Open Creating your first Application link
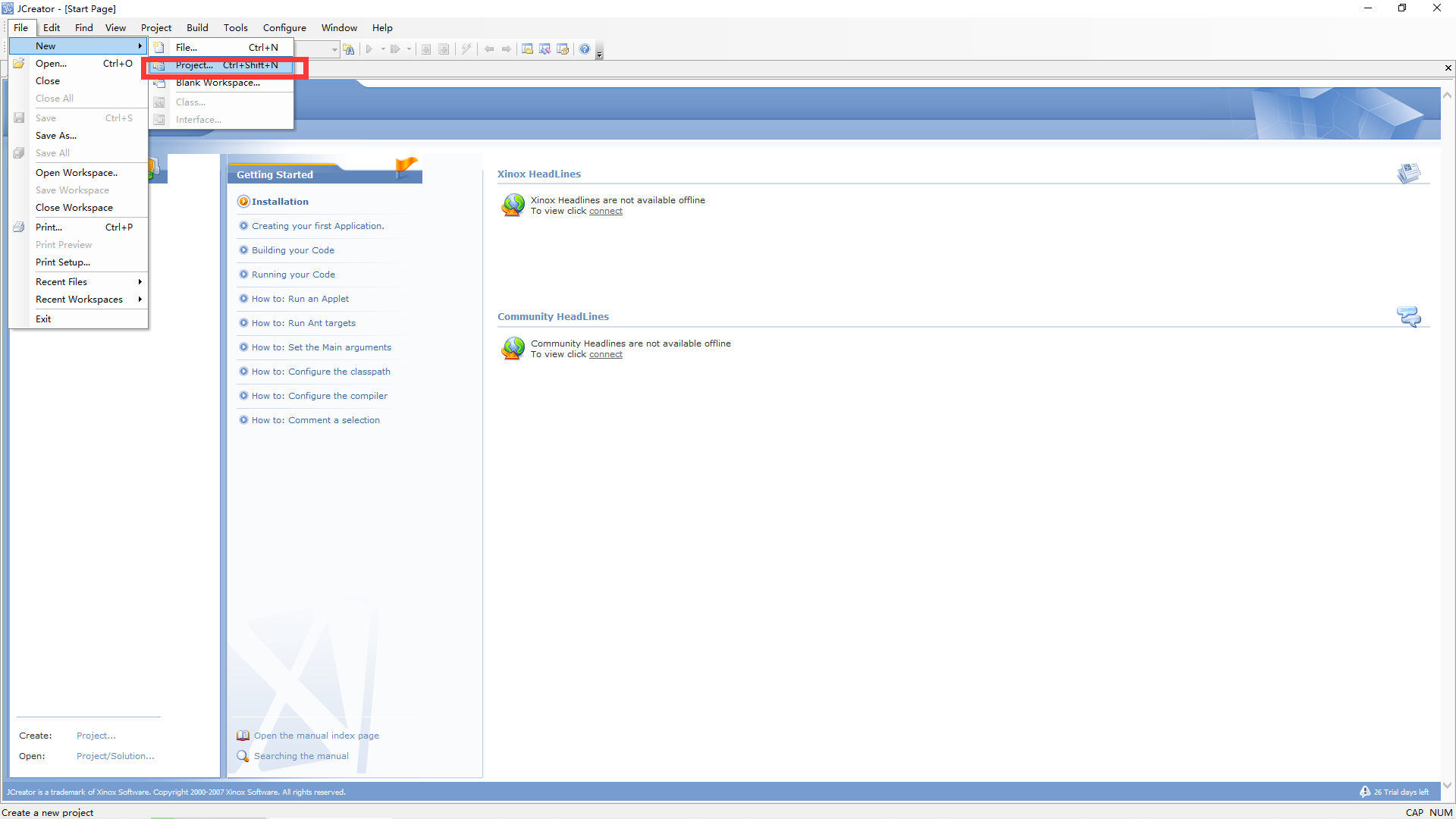The height and width of the screenshot is (819, 1456). pyautogui.click(x=318, y=226)
